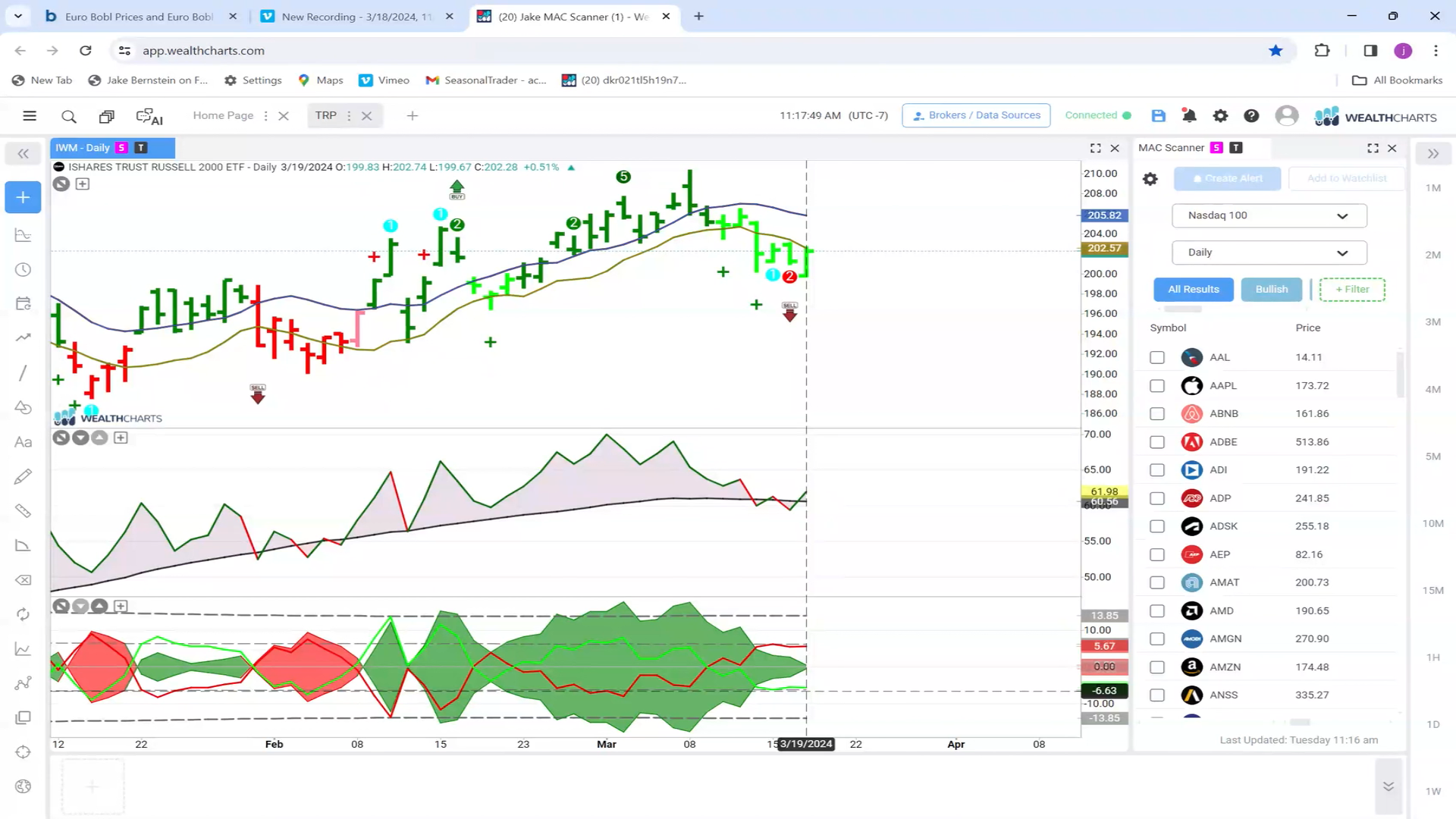Open the clock history sidebar icon

click(23, 270)
